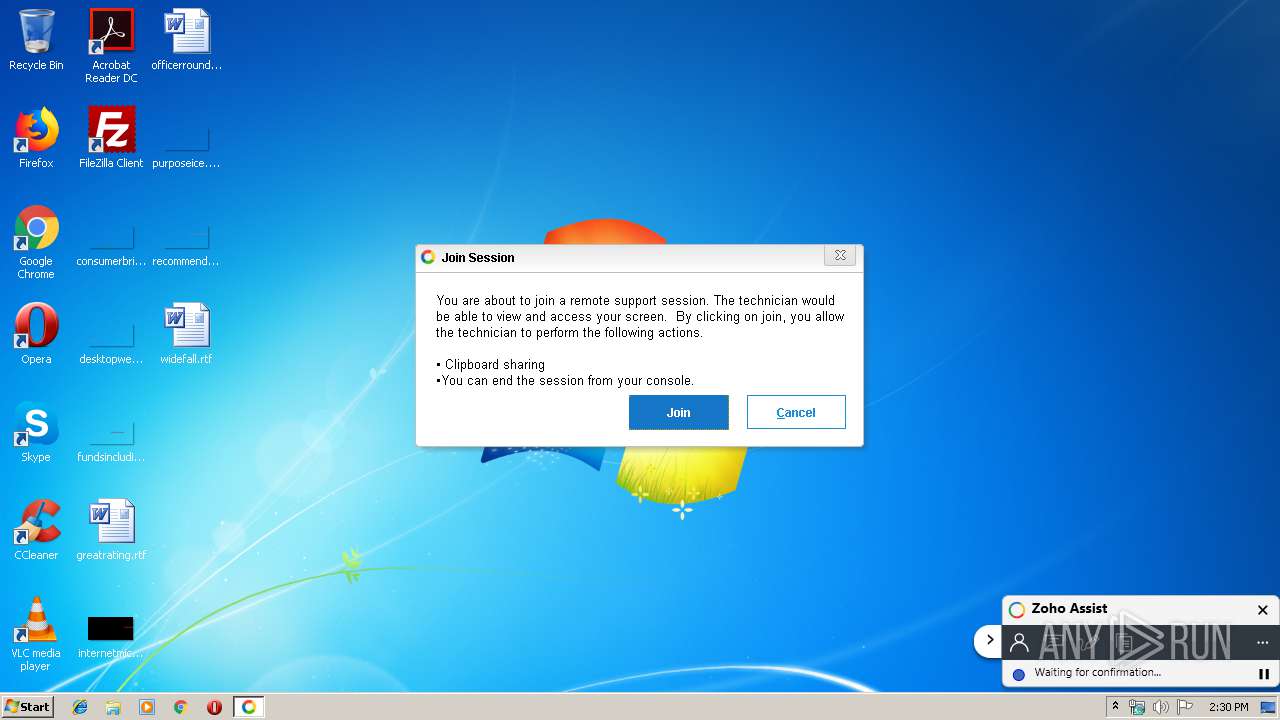Open Action Center flag icon

[x=1185, y=707]
